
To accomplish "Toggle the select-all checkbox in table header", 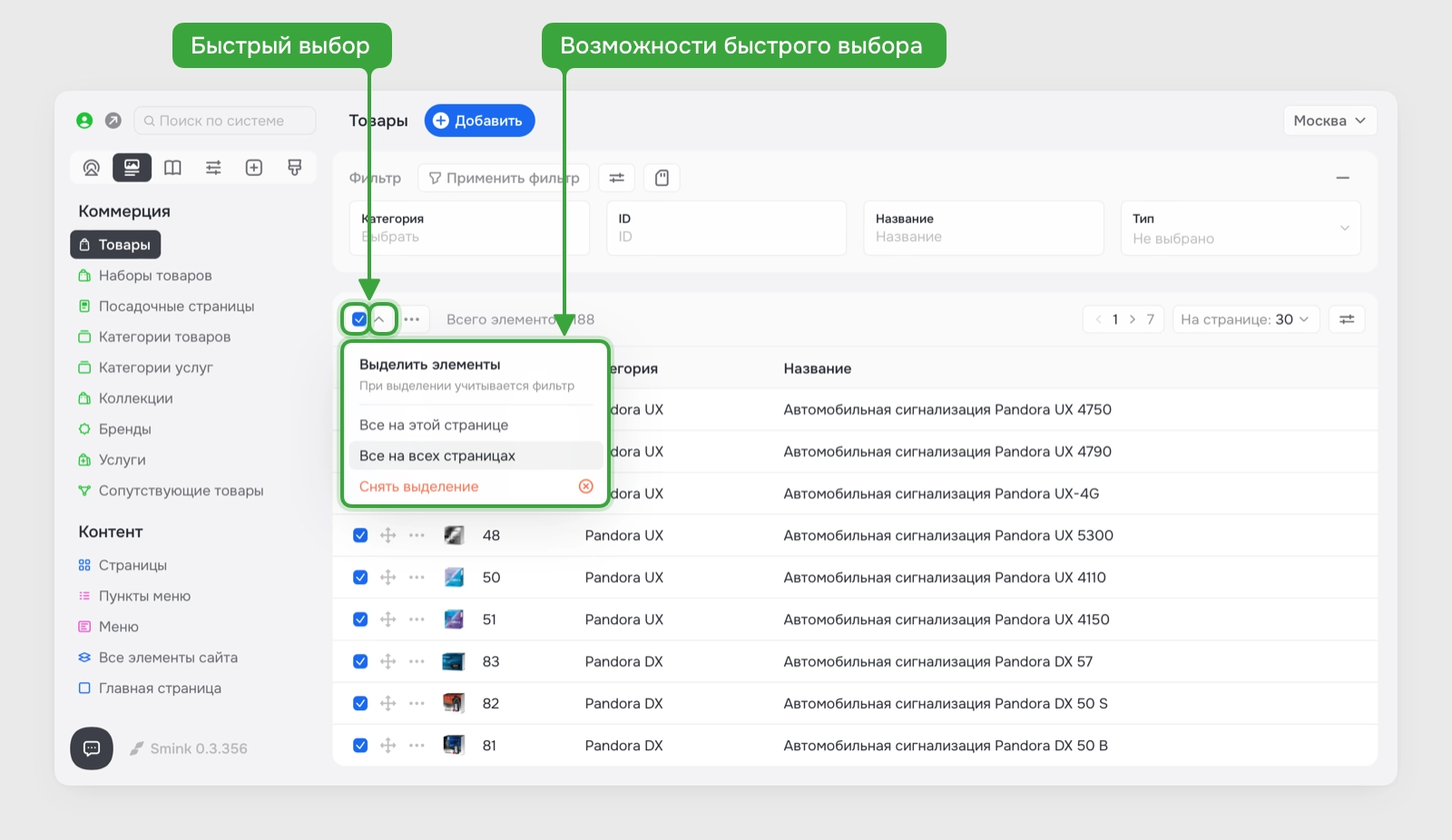I will tap(359, 319).
